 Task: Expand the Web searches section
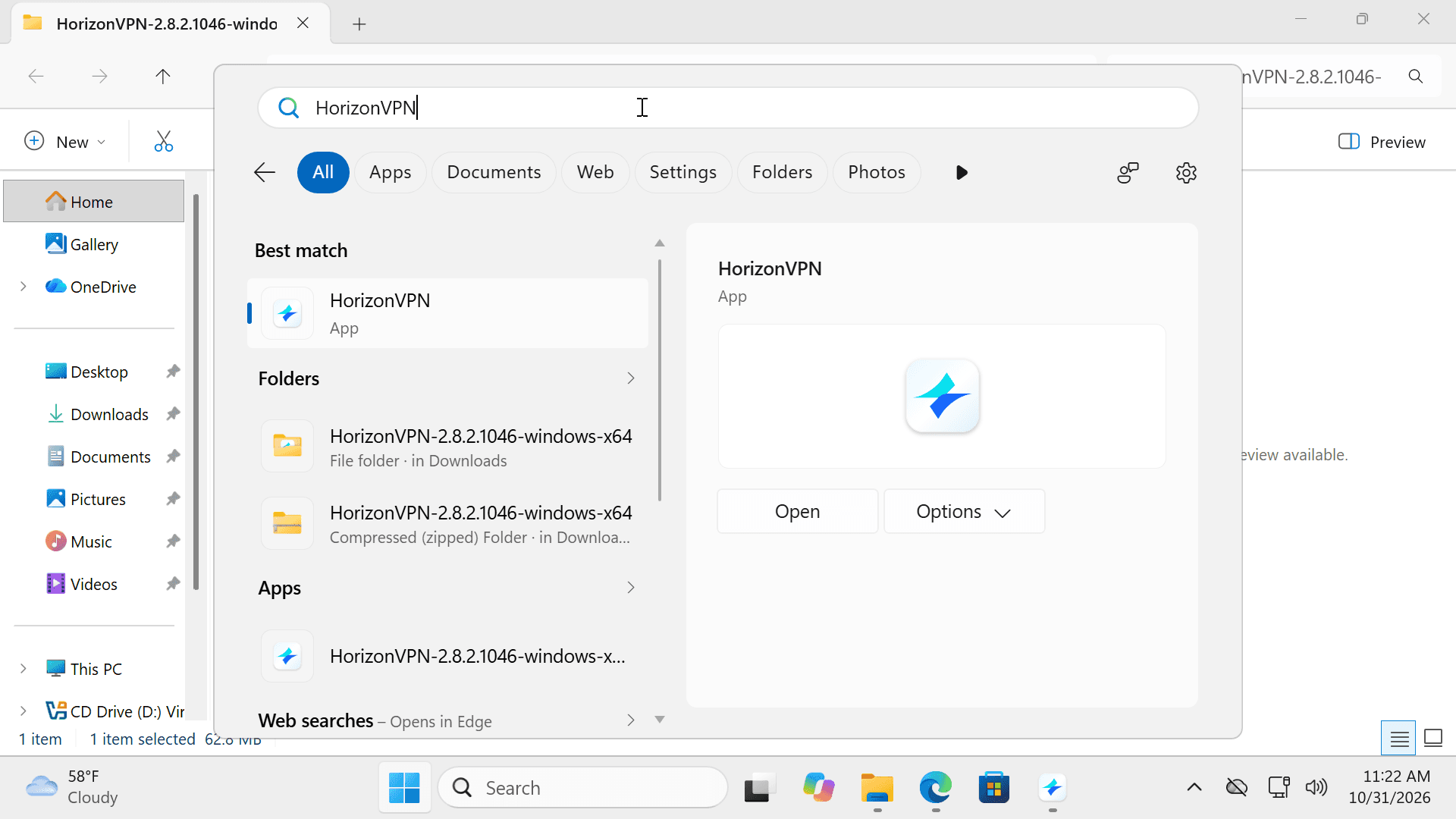click(630, 720)
